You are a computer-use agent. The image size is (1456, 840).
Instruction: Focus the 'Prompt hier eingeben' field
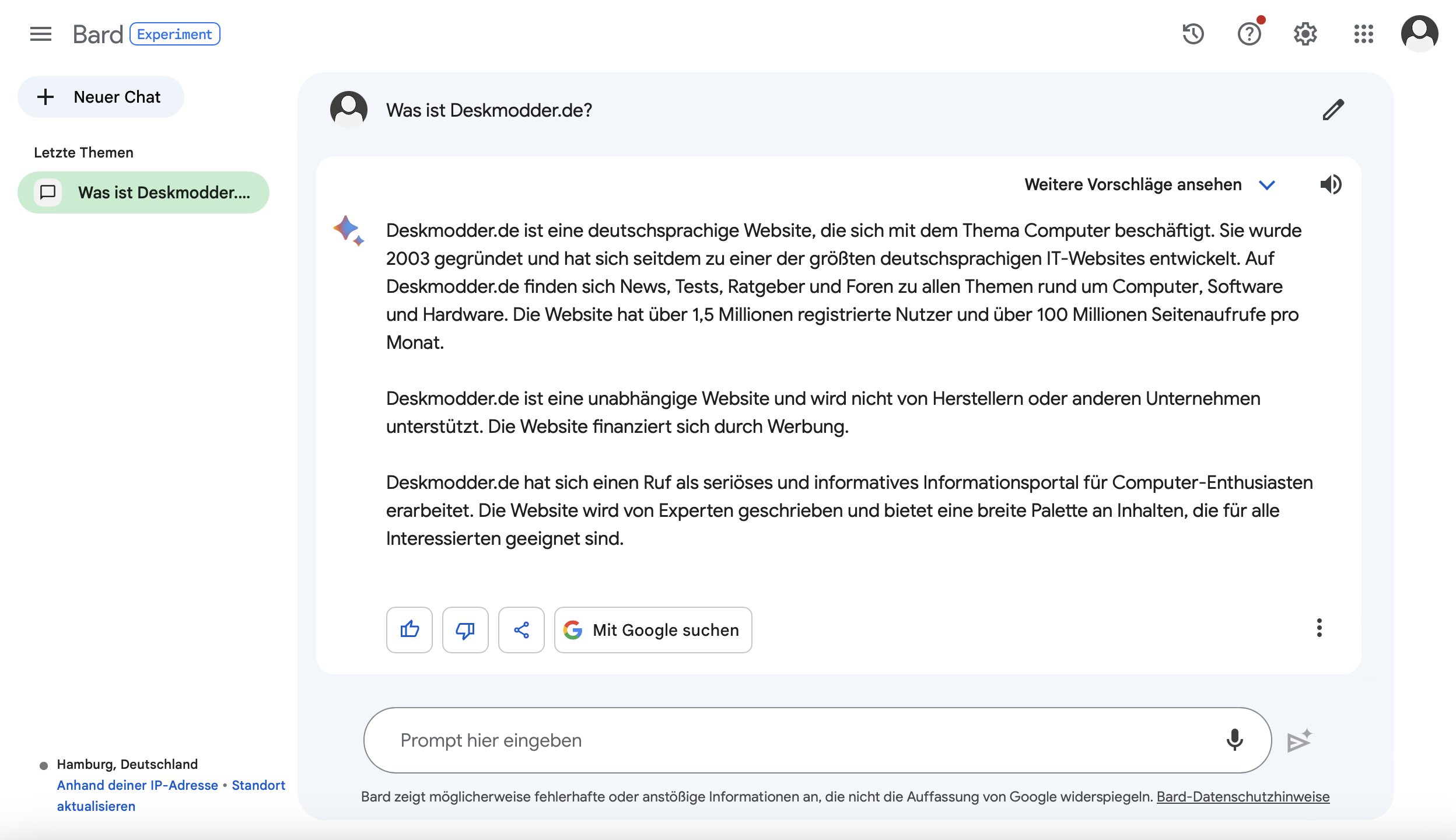pos(817,740)
